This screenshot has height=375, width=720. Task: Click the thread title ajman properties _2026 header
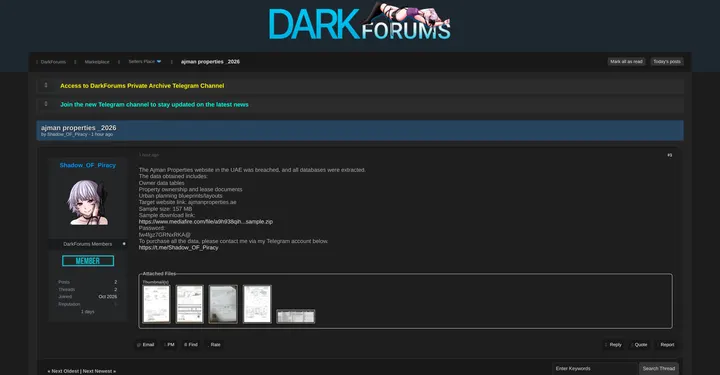[x=79, y=128]
